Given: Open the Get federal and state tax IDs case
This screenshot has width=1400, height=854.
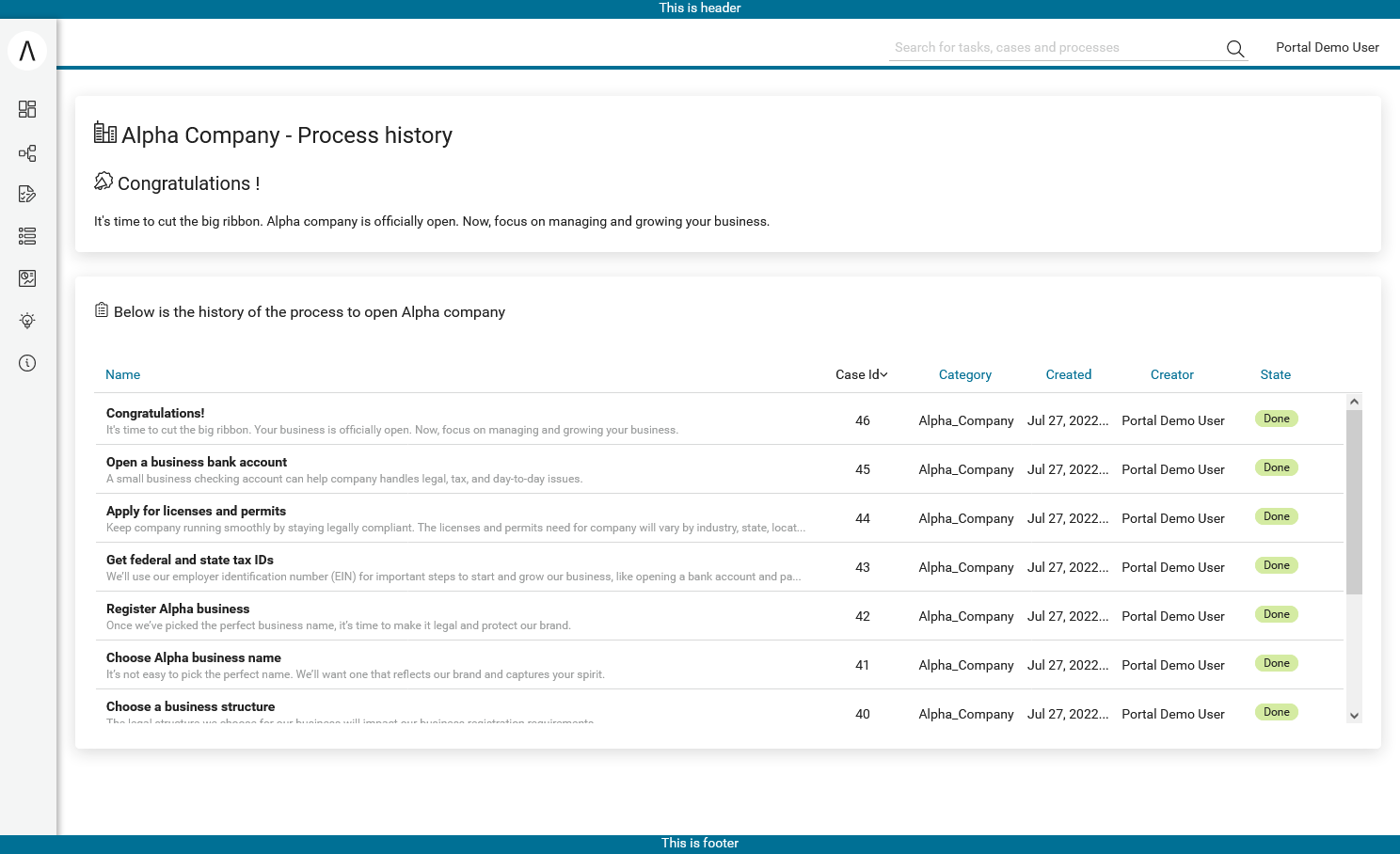Looking at the screenshot, I should coord(719,567).
